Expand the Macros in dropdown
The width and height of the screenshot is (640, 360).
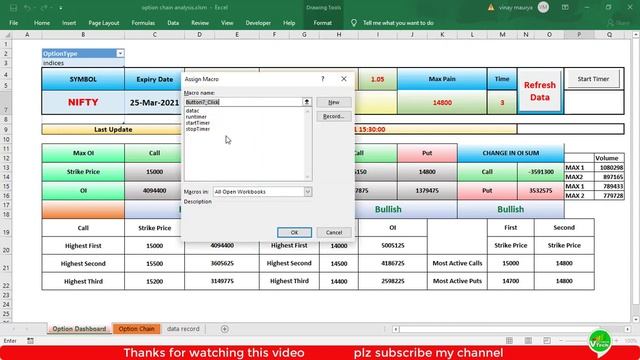(x=308, y=191)
